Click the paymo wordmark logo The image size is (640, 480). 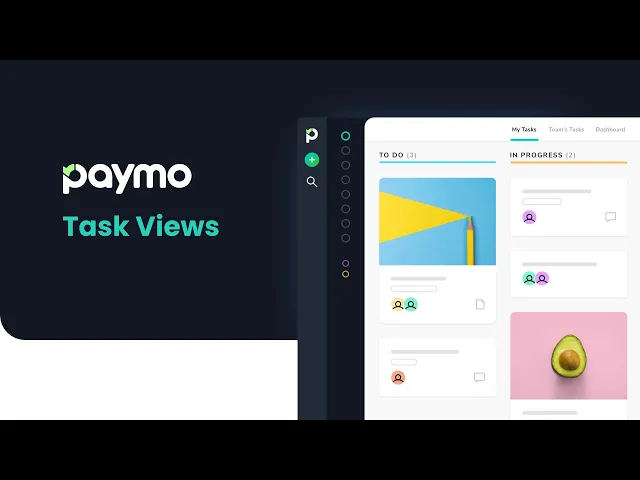pos(127,178)
